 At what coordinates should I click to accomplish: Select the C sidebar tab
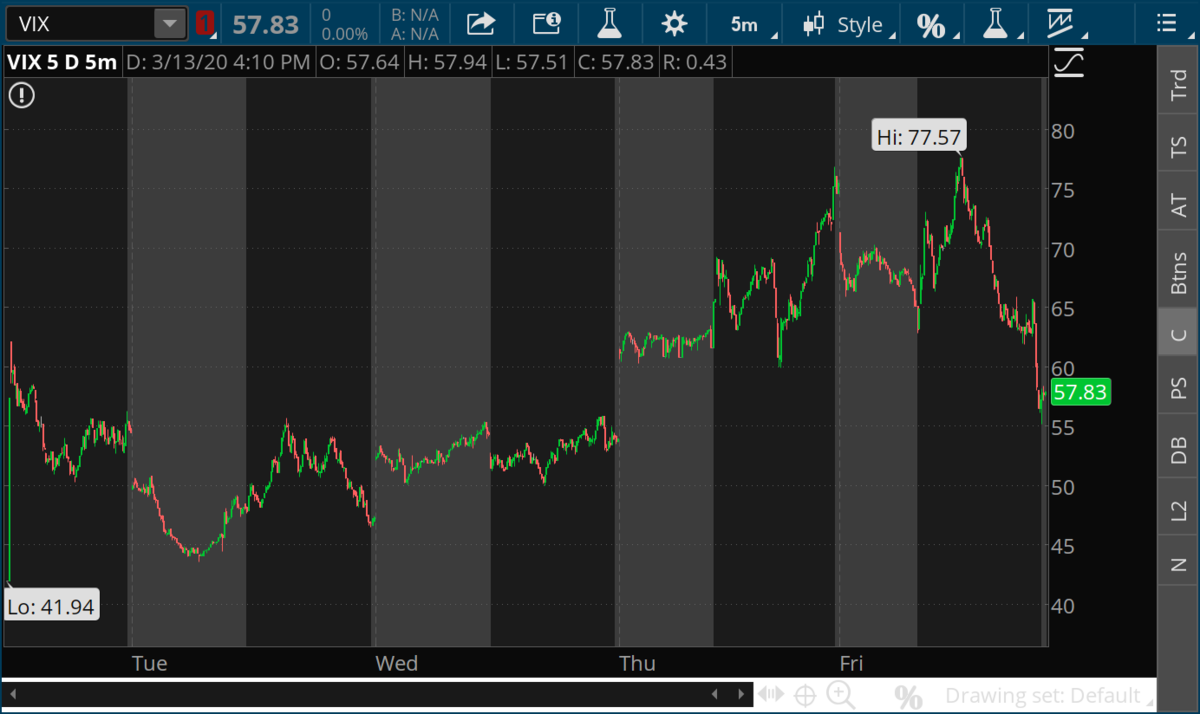click(x=1178, y=335)
